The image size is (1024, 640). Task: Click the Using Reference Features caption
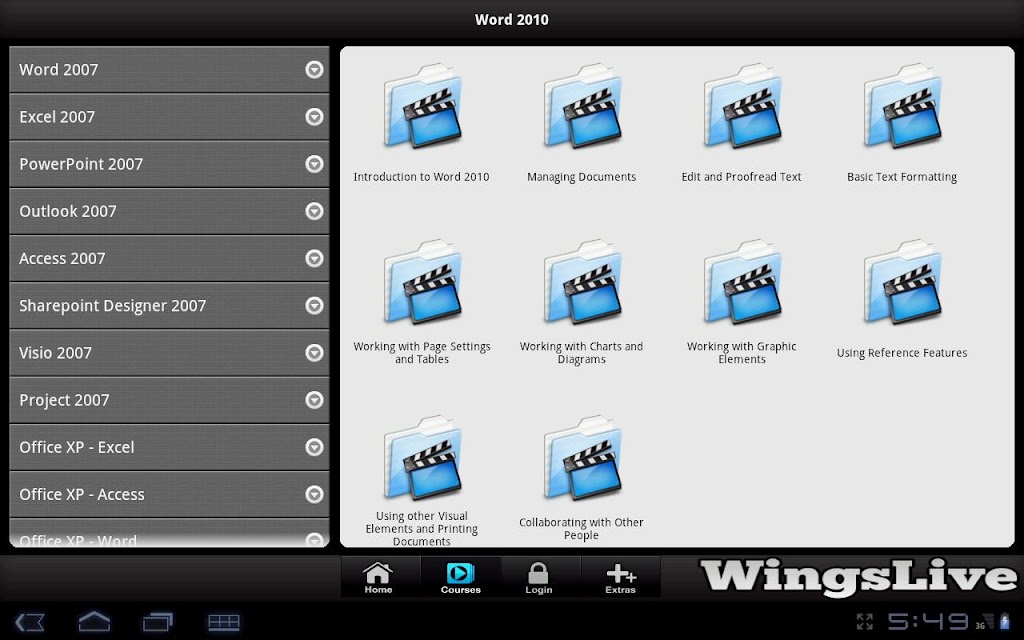point(902,353)
